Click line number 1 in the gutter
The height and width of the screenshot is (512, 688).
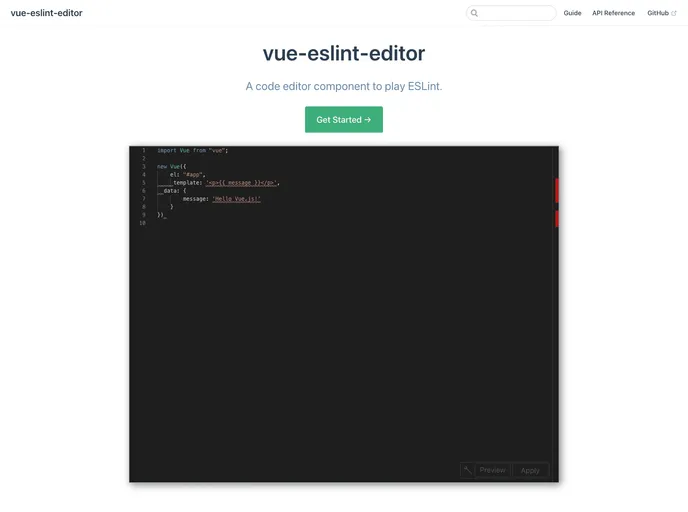click(x=143, y=150)
